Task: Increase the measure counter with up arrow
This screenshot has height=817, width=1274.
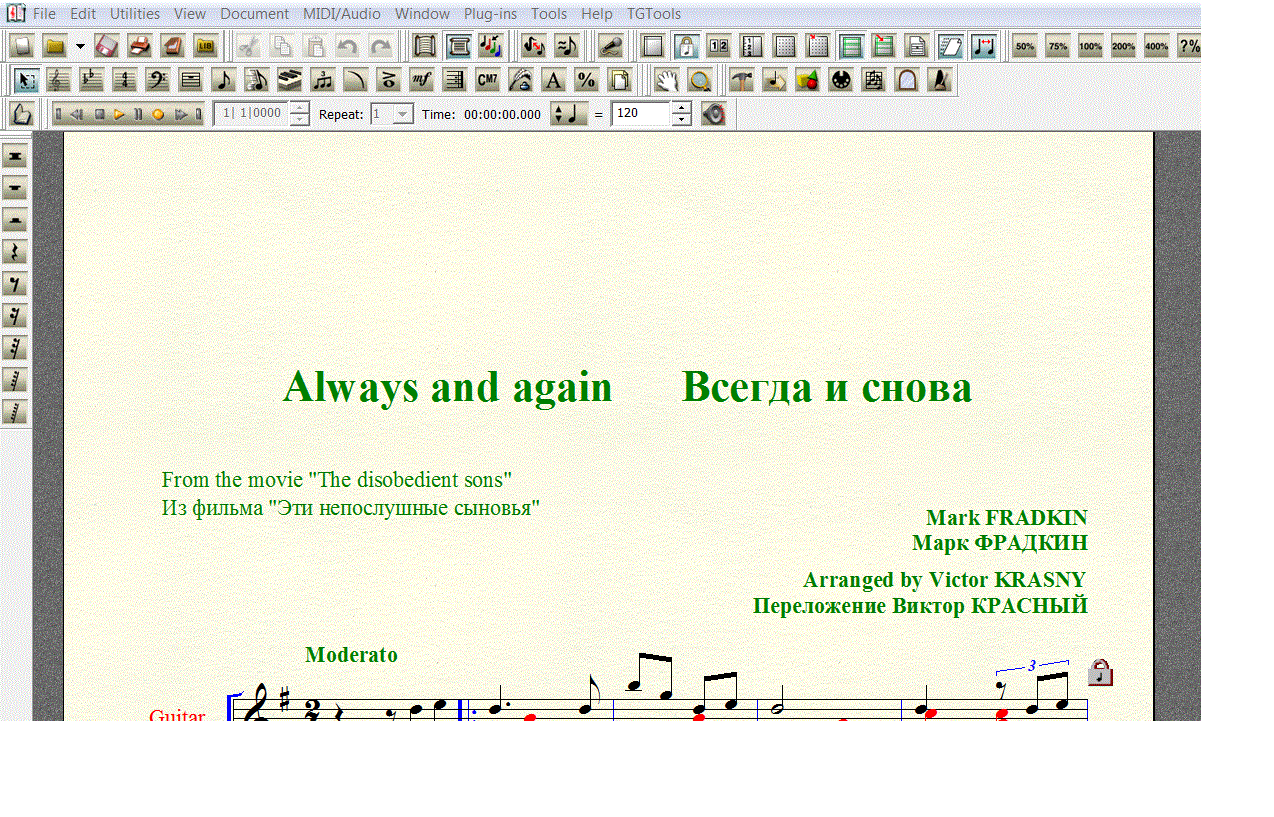Action: (x=299, y=108)
